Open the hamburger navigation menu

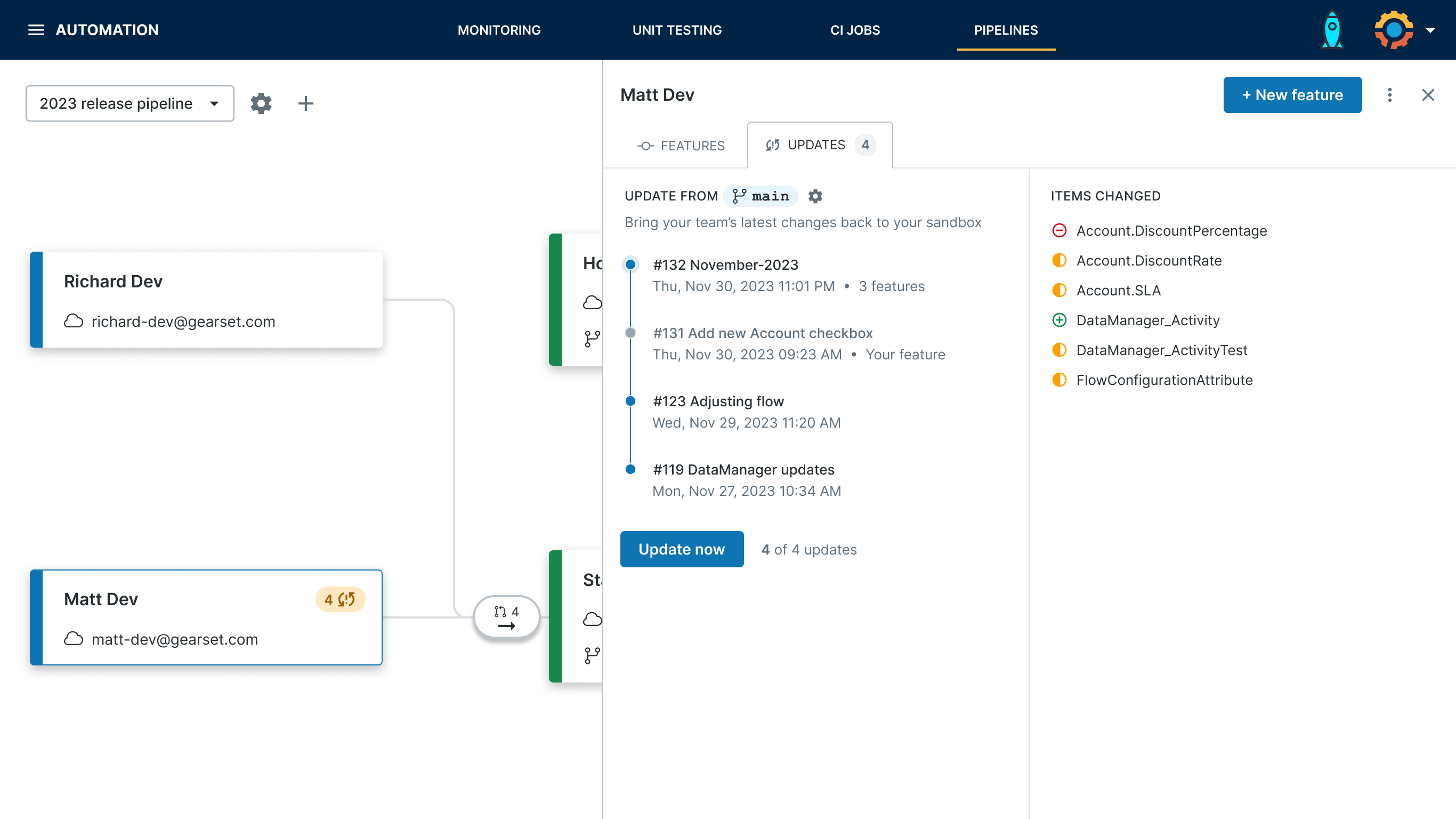[x=36, y=30]
